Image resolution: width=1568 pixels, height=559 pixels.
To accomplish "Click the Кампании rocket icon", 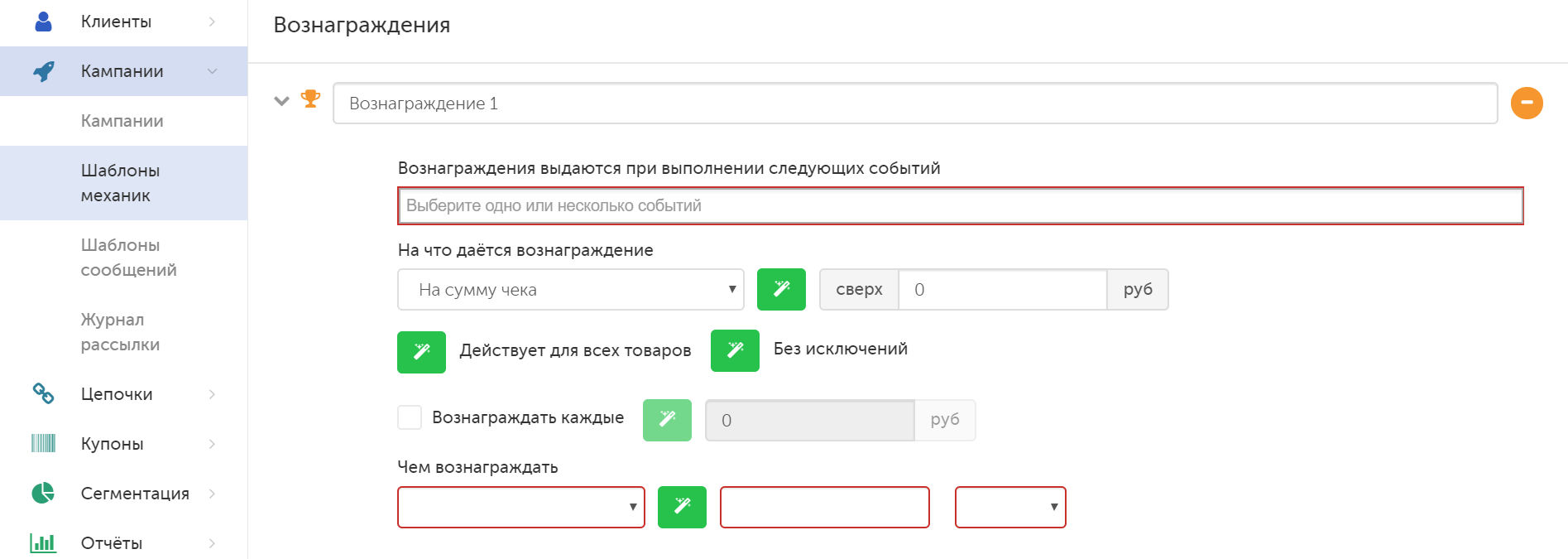I will click(44, 71).
